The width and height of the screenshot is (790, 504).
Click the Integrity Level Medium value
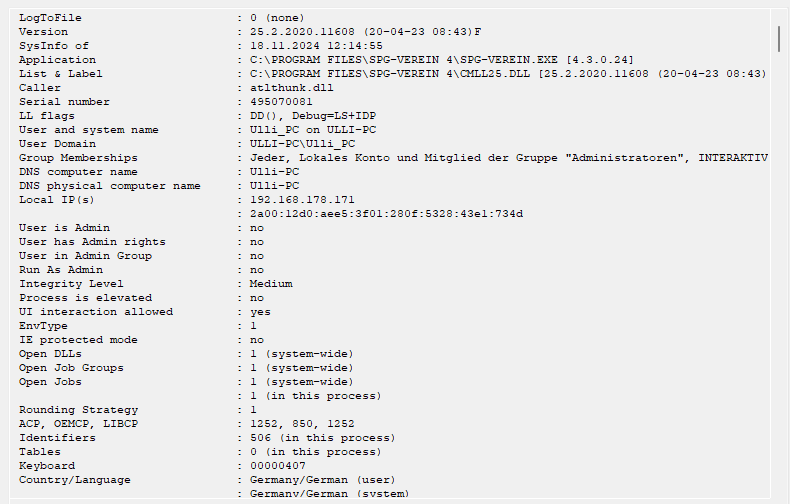pyautogui.click(x=271, y=284)
